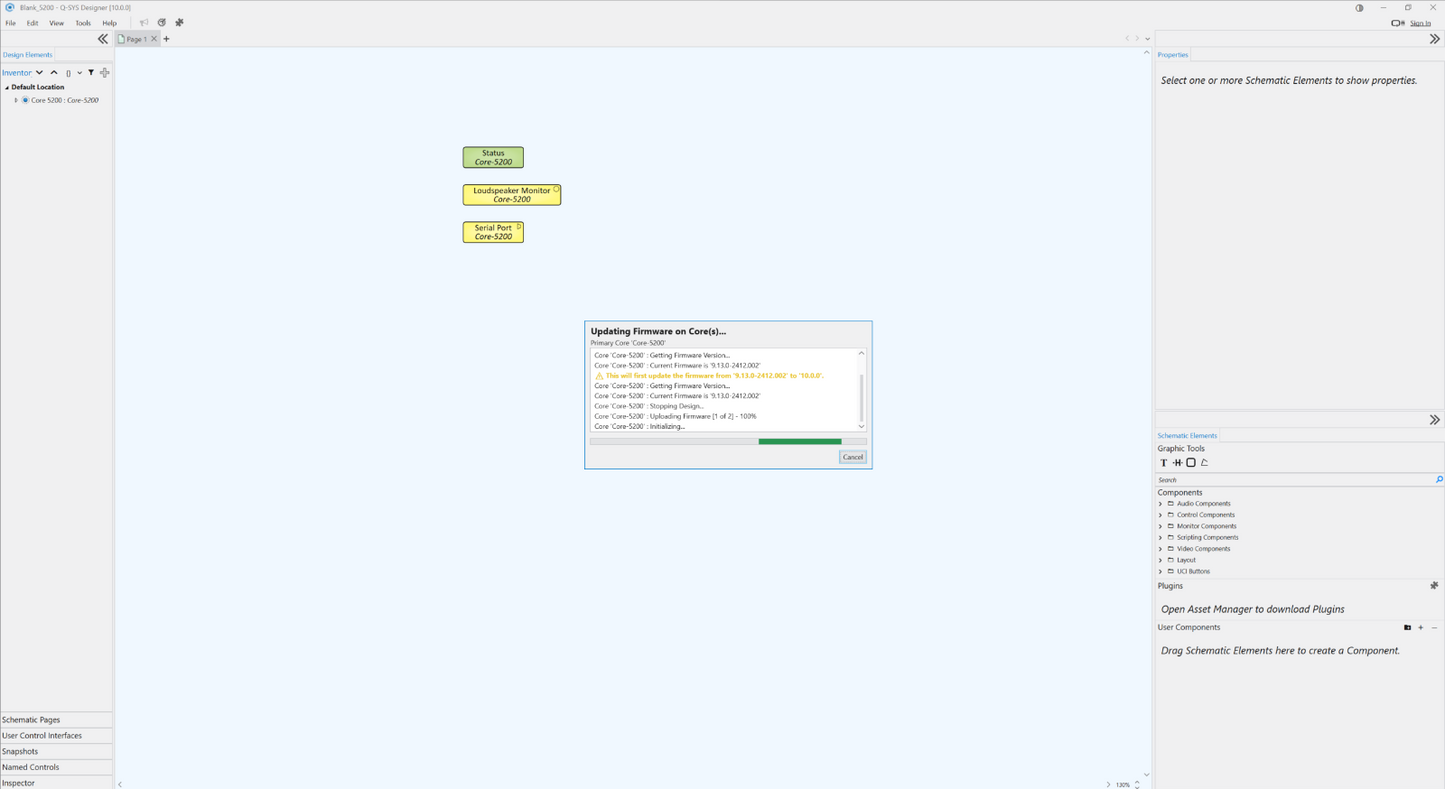This screenshot has height=789, width=1445.
Task: Collapse the Default Location group
Action: (6, 87)
